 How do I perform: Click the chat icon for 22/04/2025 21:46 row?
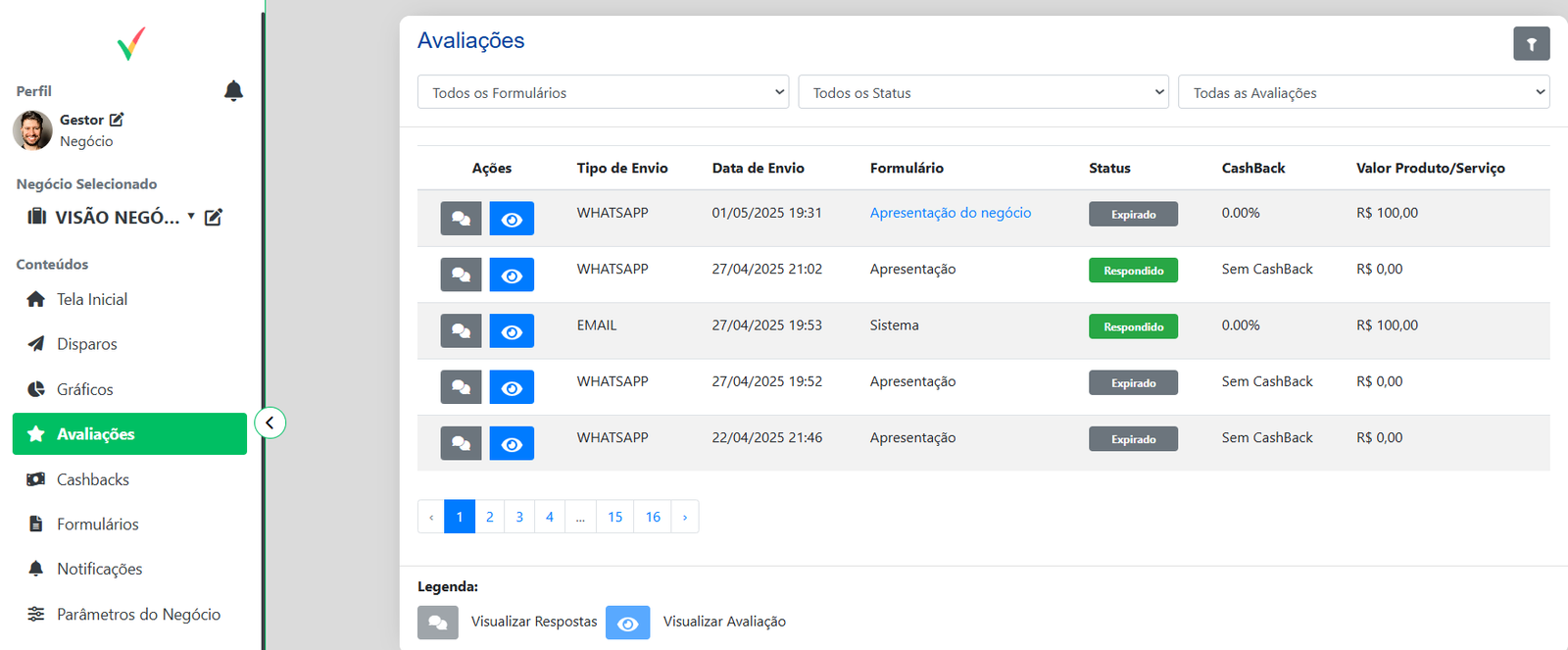coord(461,444)
